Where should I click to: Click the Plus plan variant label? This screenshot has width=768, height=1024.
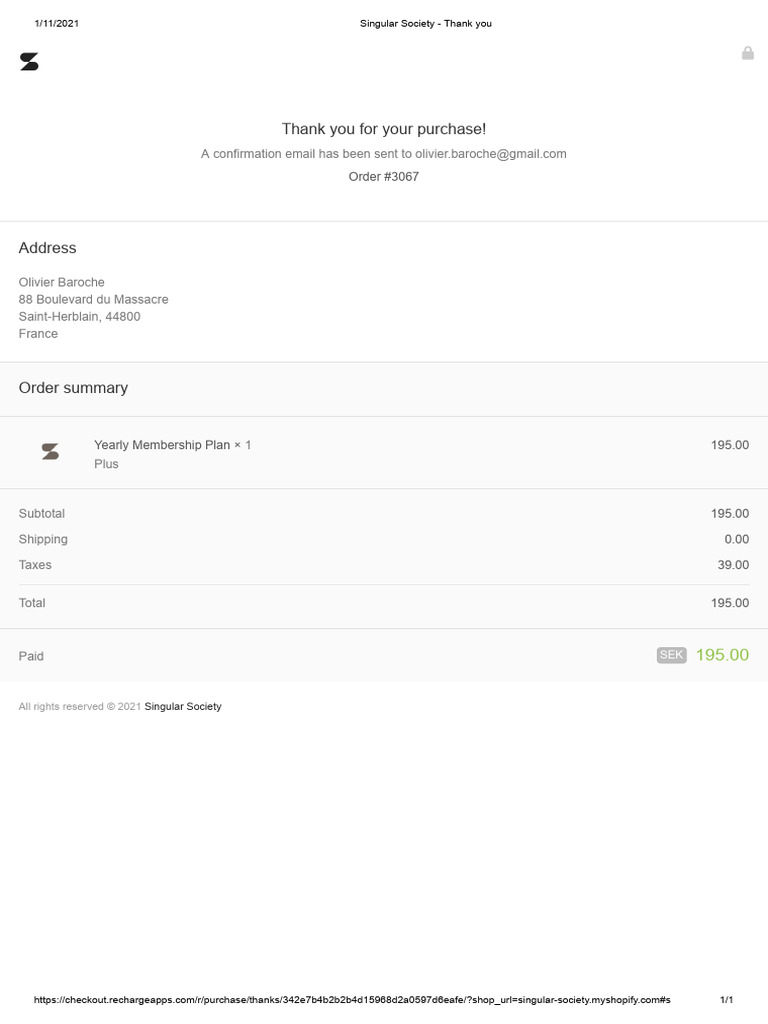(x=106, y=464)
